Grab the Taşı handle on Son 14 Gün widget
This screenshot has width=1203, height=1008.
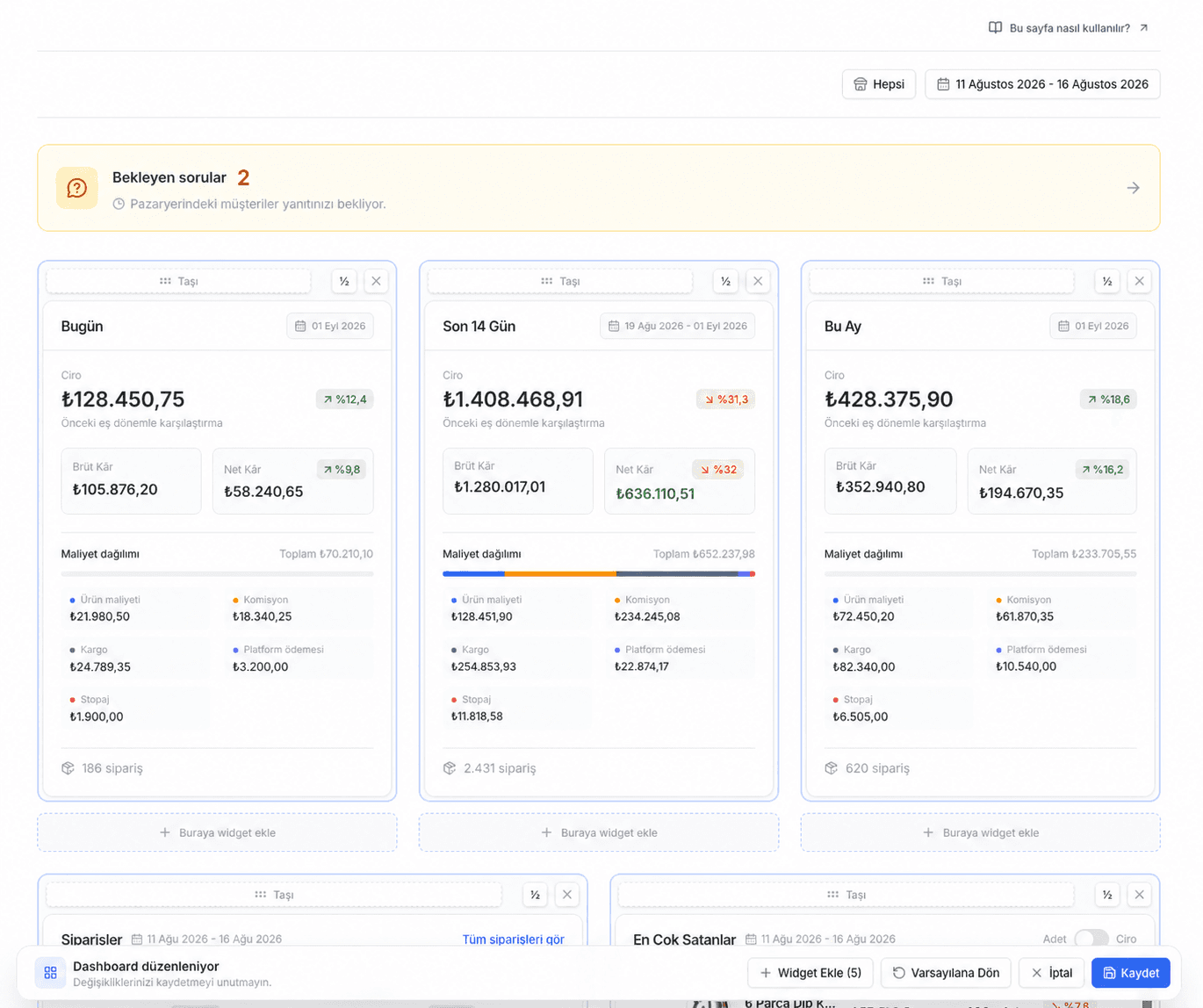point(560,281)
